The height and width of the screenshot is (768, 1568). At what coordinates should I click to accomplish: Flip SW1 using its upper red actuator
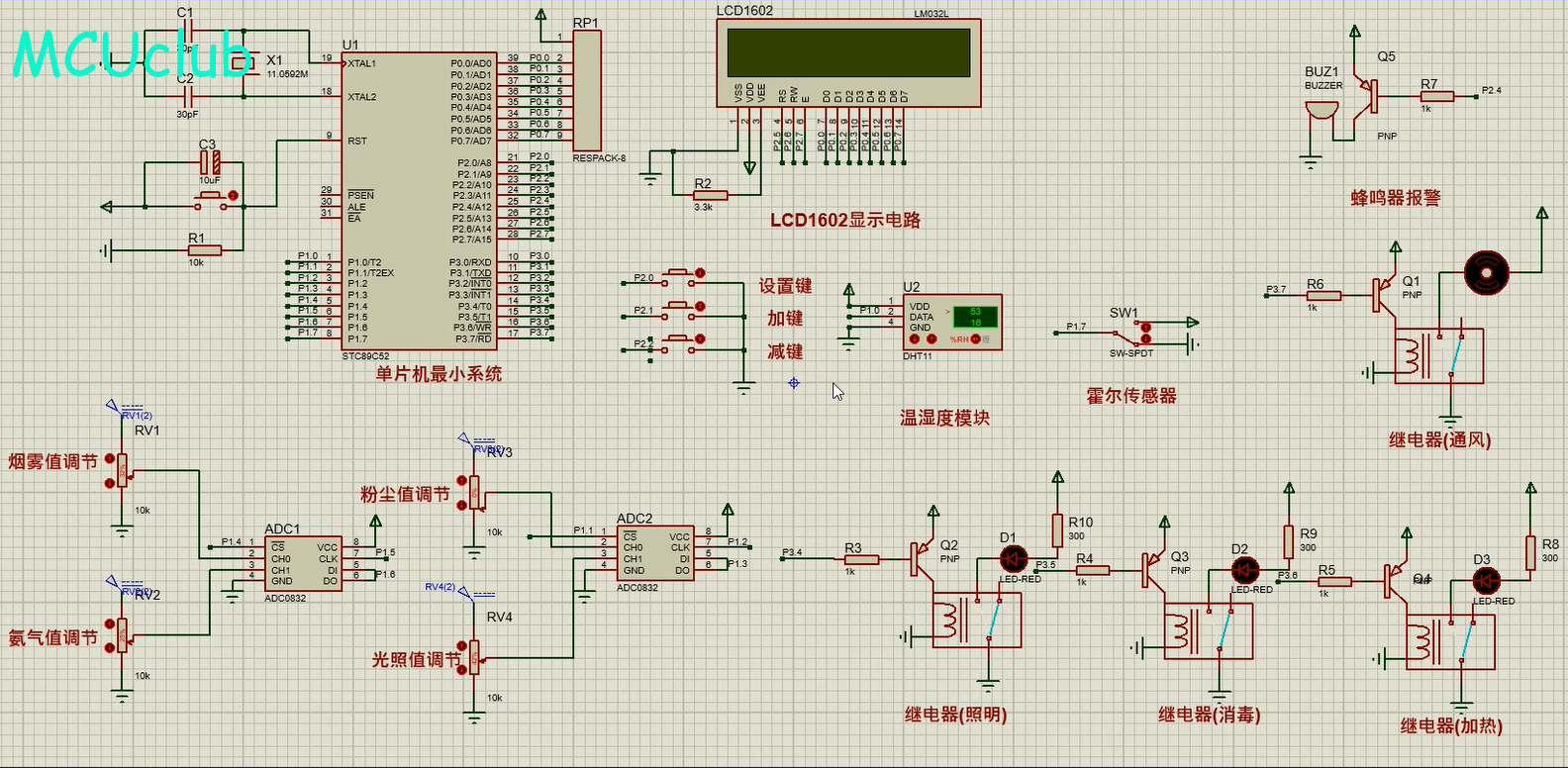pos(1146,327)
